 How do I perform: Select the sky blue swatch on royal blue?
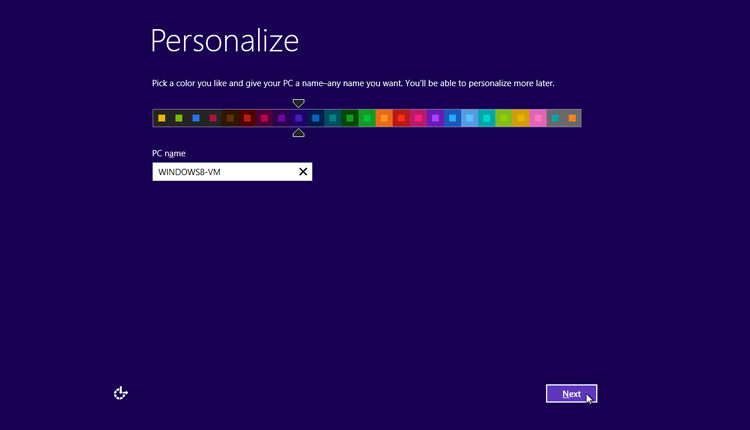click(452, 118)
